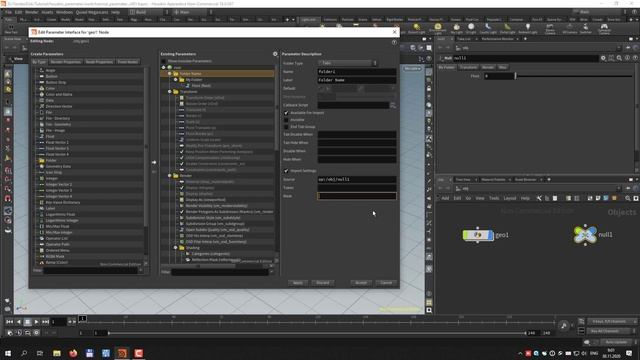Select the Label parameter type
The width and height of the screenshot is (640, 360).
tap(51, 208)
